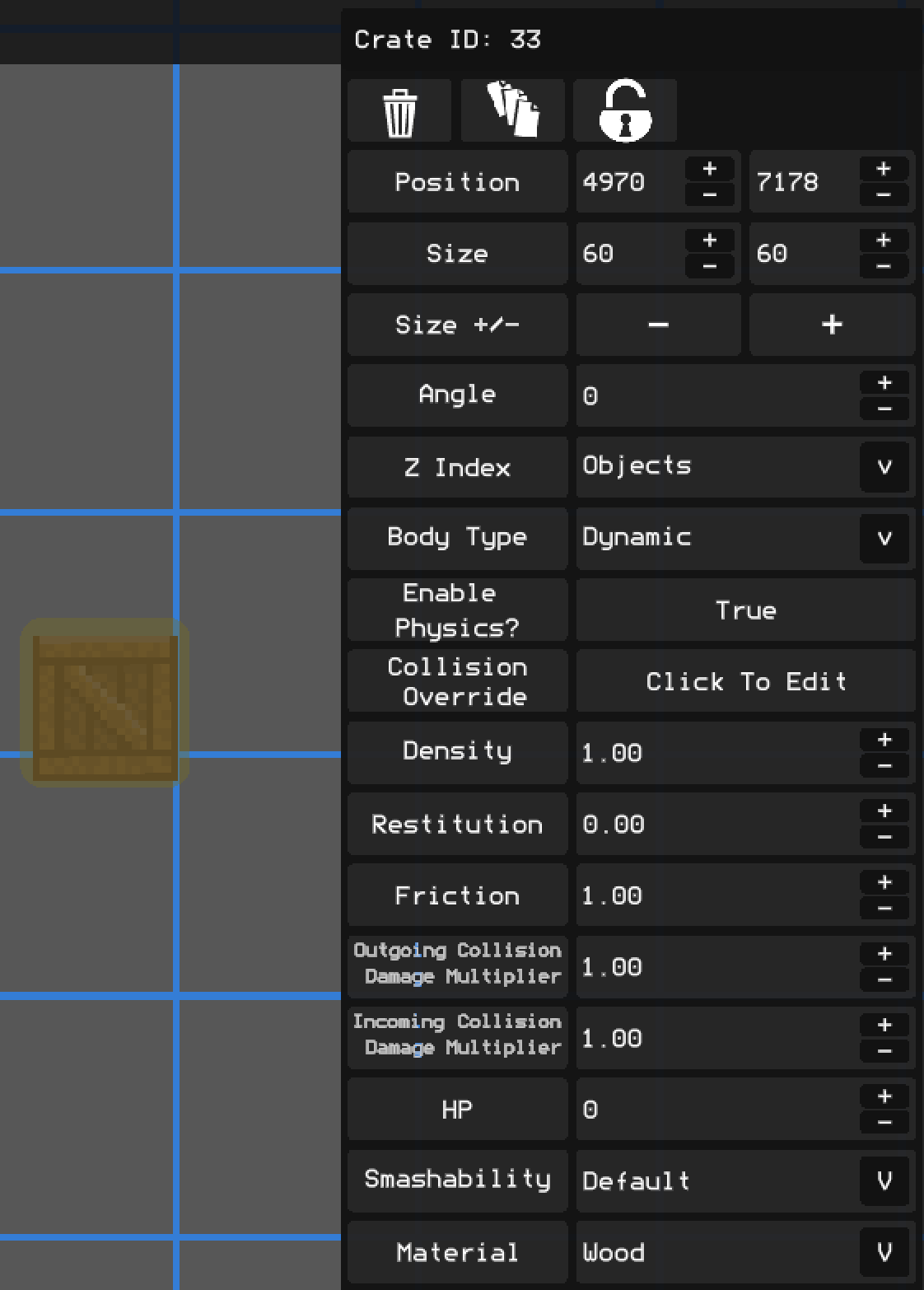This screenshot has width=924, height=1290.
Task: Click the HP value input field
Action: click(x=716, y=1110)
